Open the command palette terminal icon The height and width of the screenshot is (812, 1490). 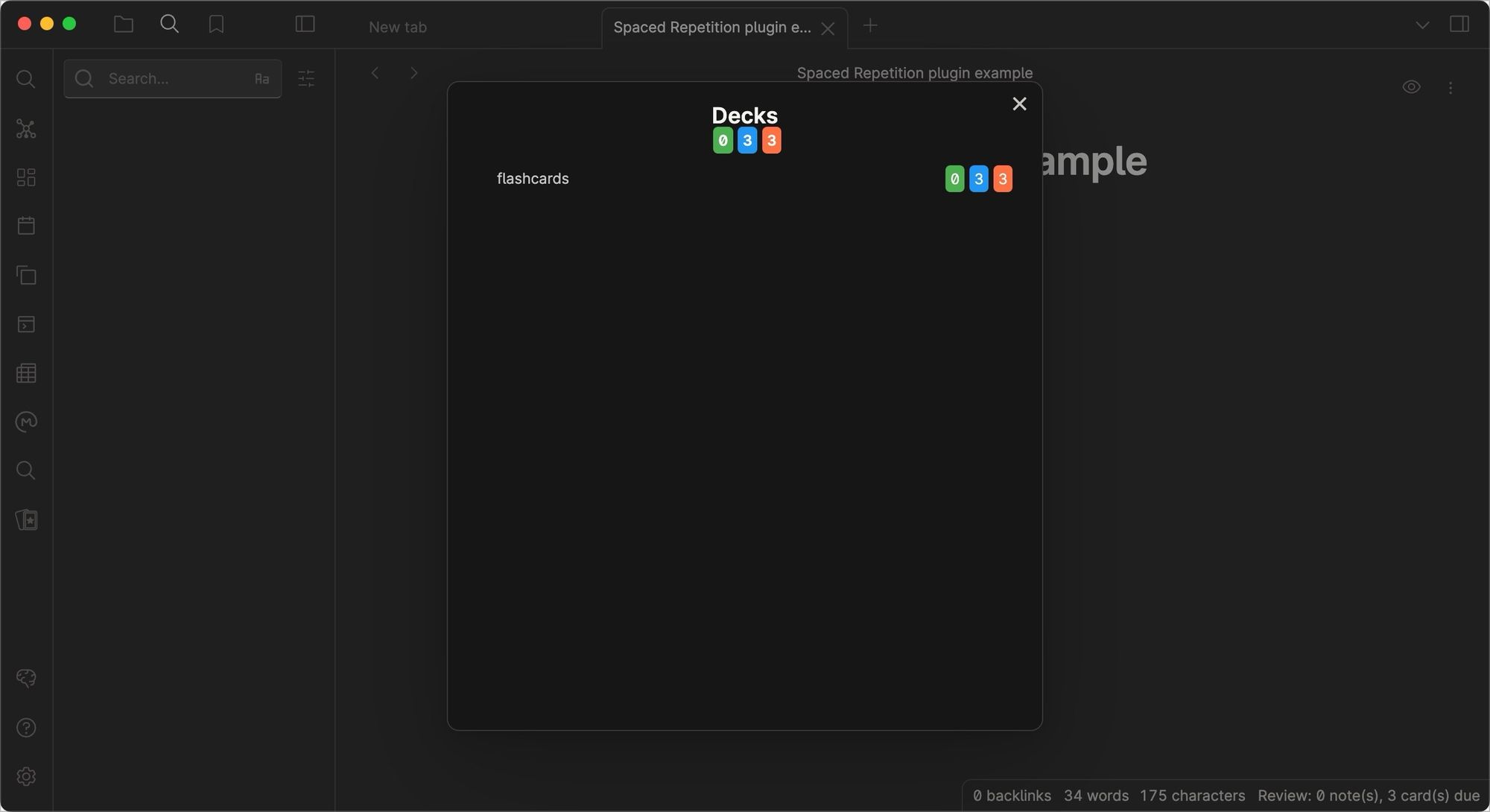pyautogui.click(x=26, y=324)
